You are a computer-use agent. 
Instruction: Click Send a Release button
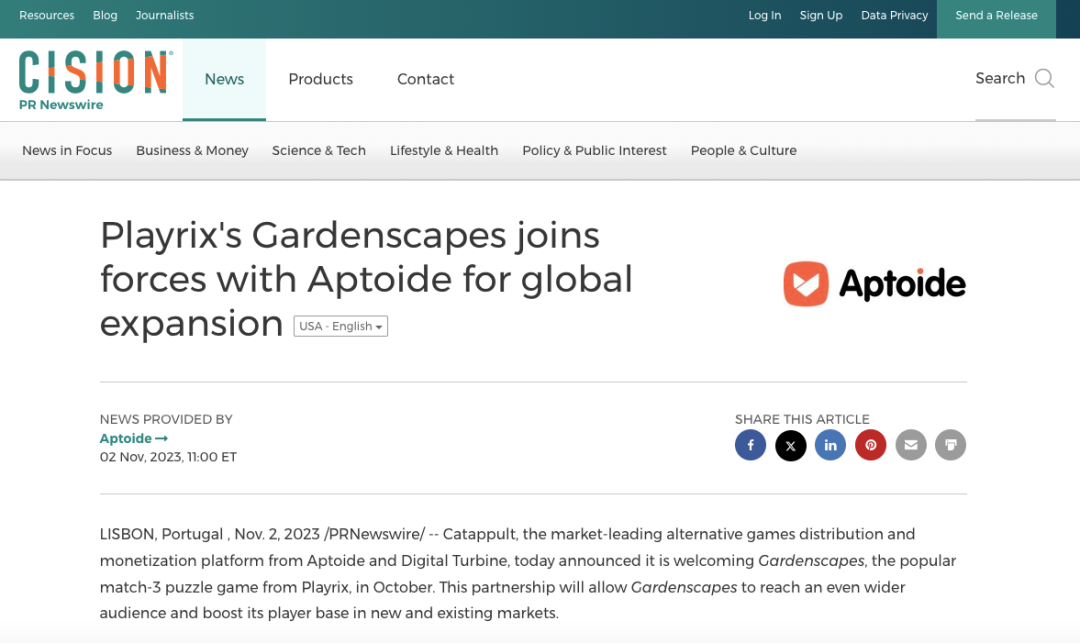tap(996, 19)
